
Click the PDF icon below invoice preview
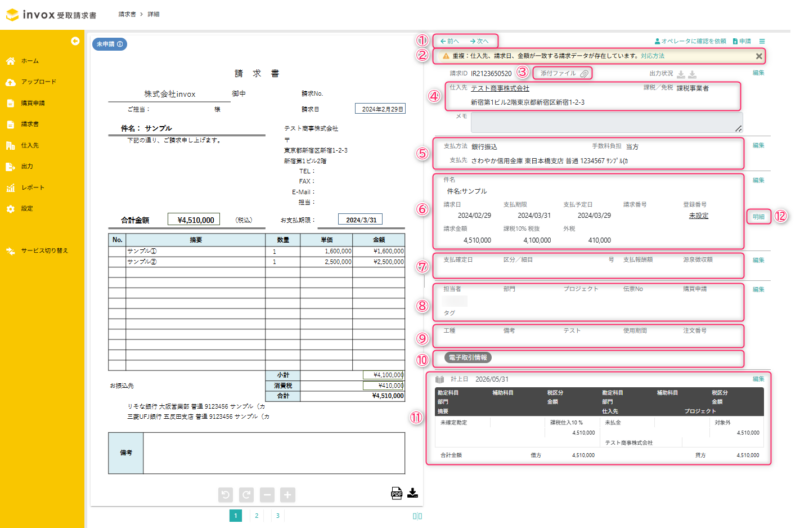click(396, 493)
